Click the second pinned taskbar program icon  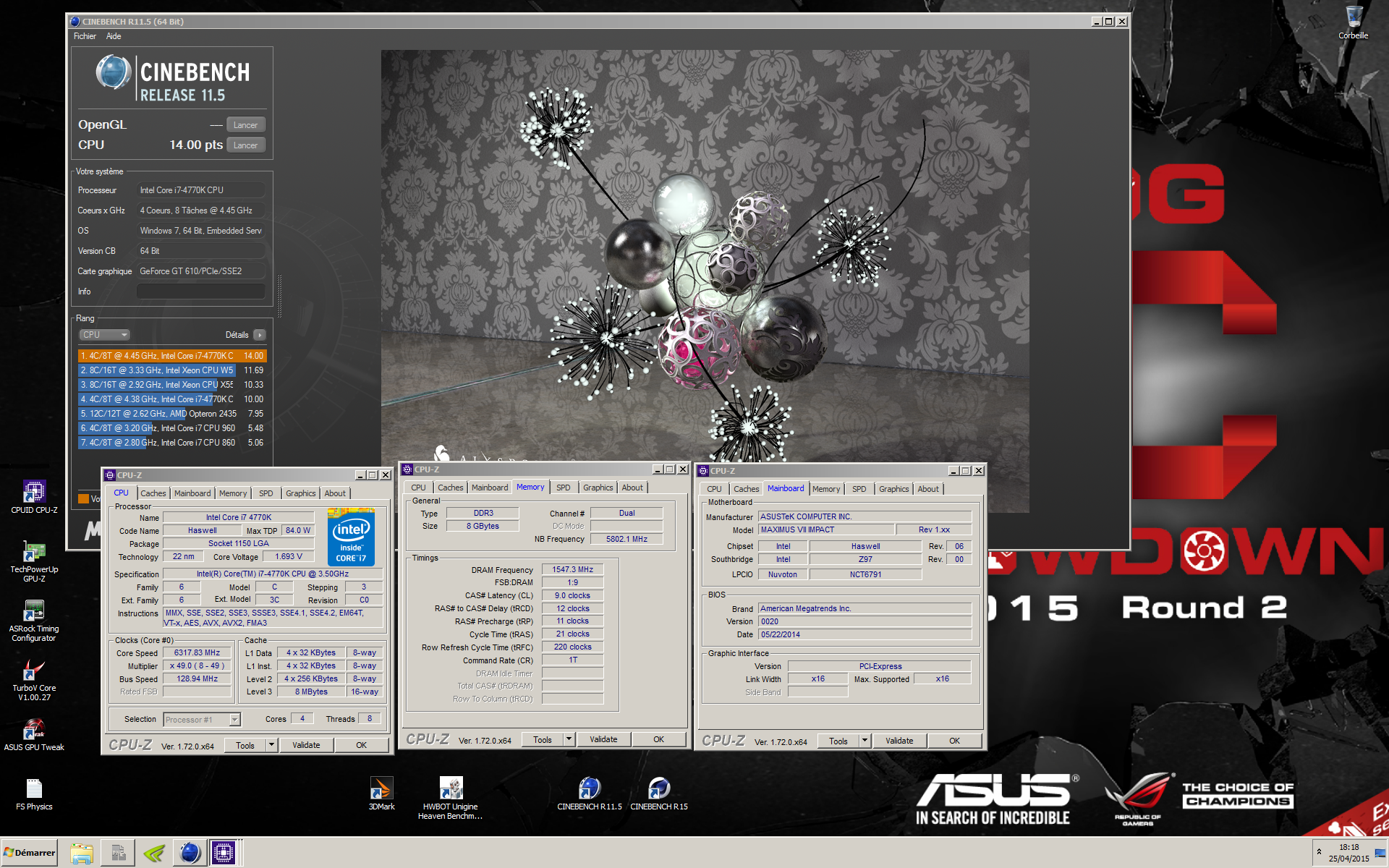pyautogui.click(x=118, y=854)
